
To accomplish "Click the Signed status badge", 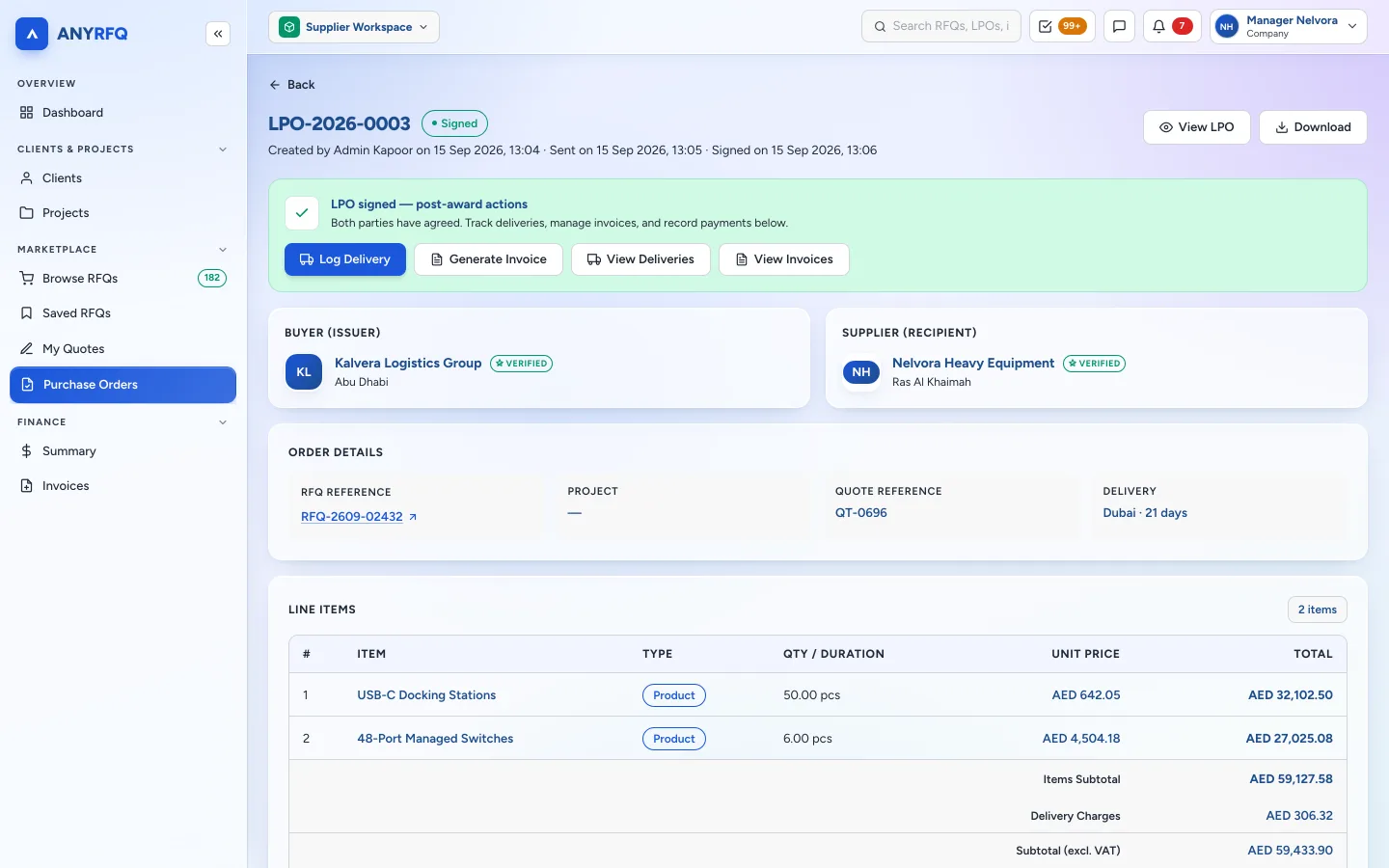I will 454,123.
